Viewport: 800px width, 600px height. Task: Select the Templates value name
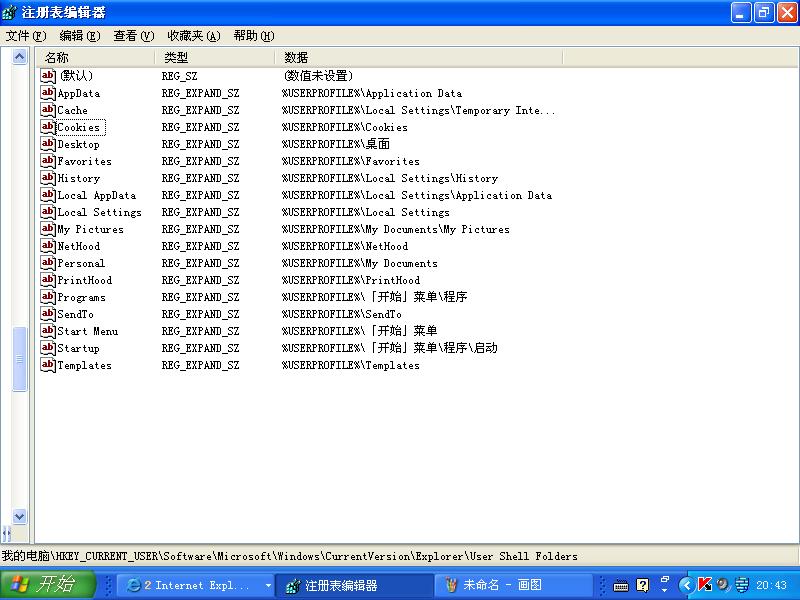(84, 365)
